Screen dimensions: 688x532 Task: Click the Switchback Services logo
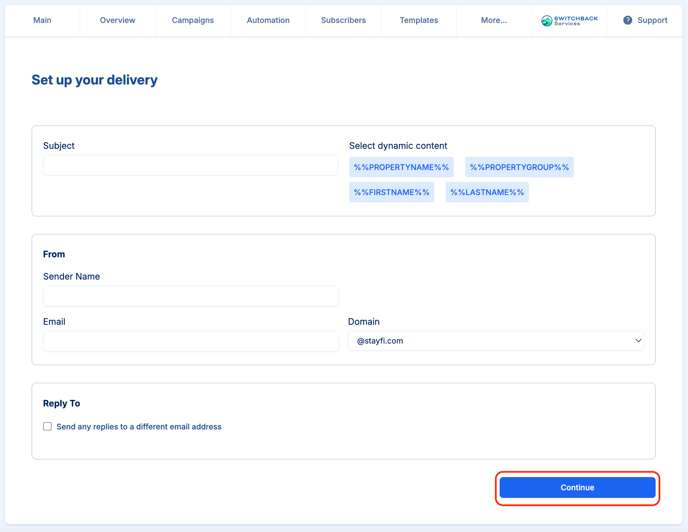(x=569, y=20)
